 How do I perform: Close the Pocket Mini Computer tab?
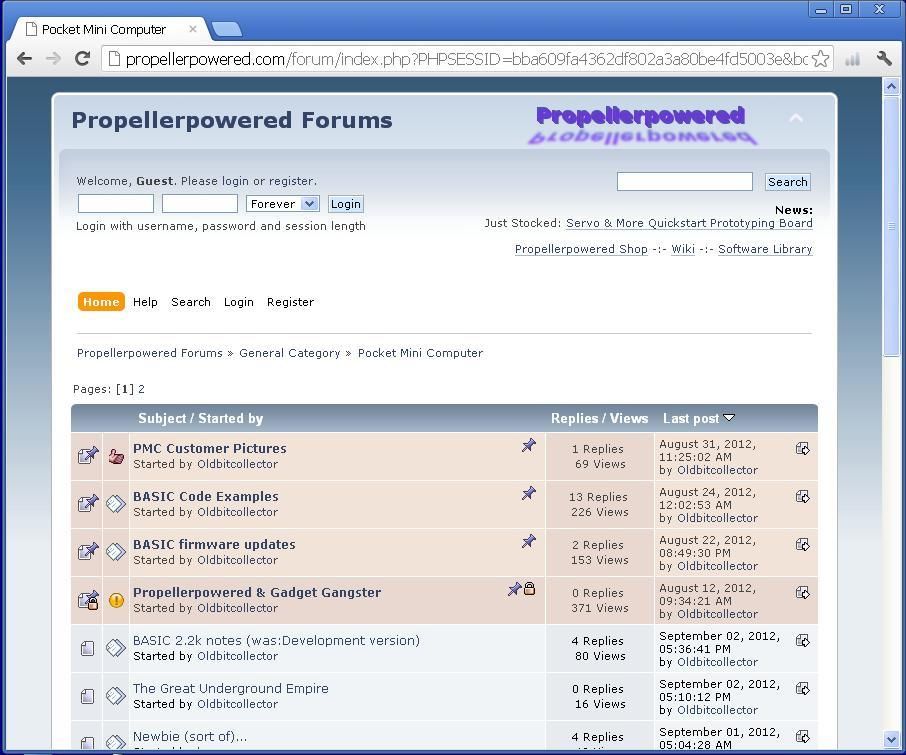pyautogui.click(x=193, y=29)
